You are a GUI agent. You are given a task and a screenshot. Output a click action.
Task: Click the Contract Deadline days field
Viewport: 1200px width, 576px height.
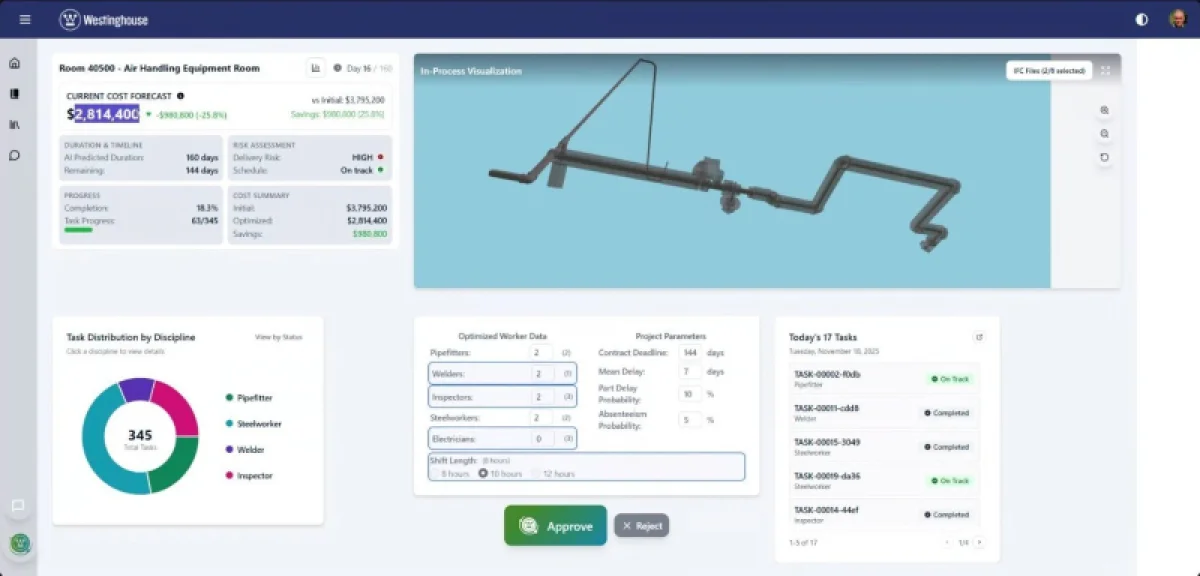point(690,353)
